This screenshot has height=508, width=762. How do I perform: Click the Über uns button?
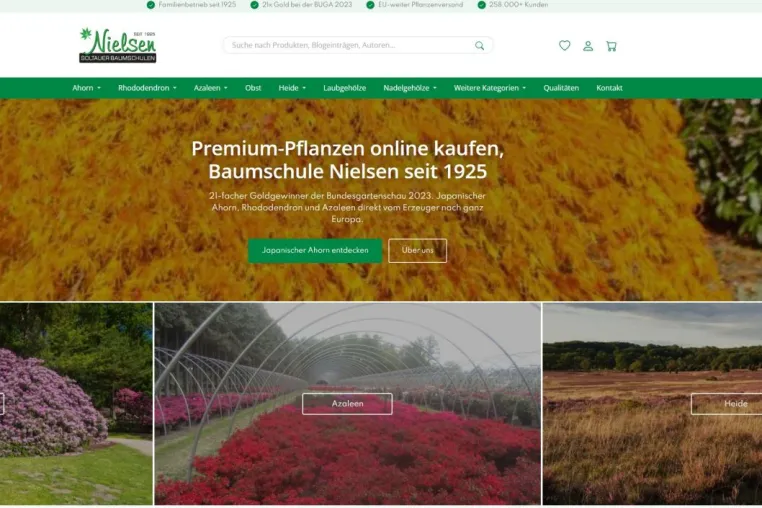pyautogui.click(x=417, y=250)
